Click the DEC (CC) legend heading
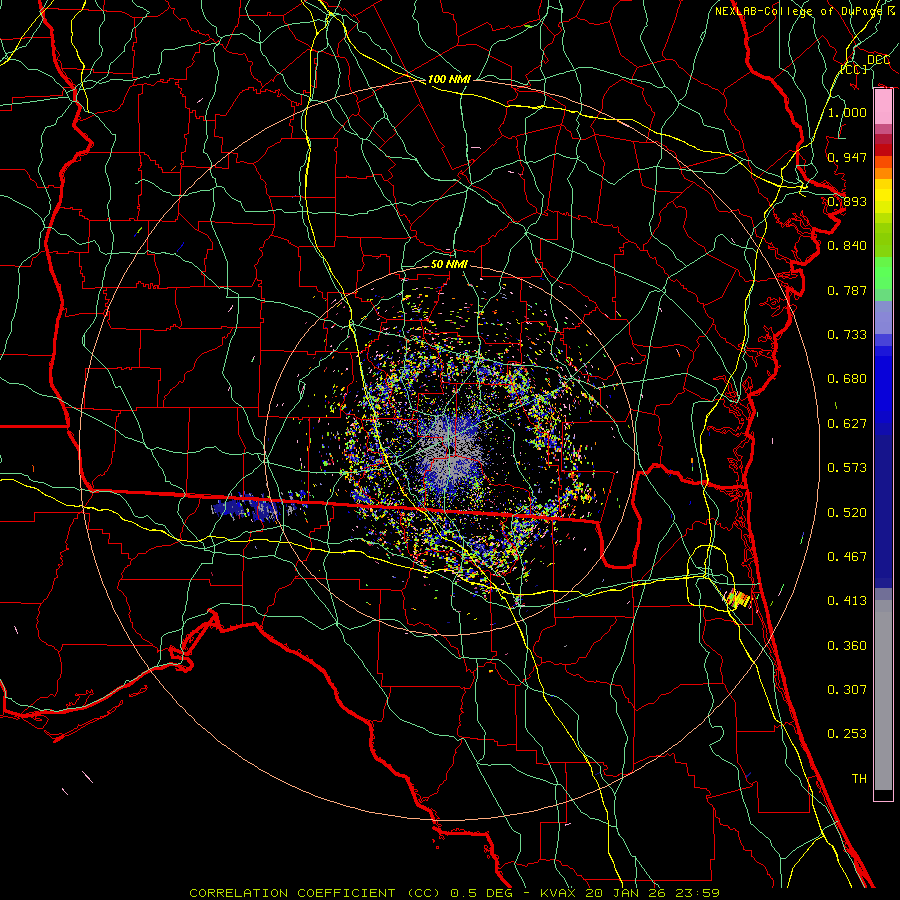 tap(866, 64)
